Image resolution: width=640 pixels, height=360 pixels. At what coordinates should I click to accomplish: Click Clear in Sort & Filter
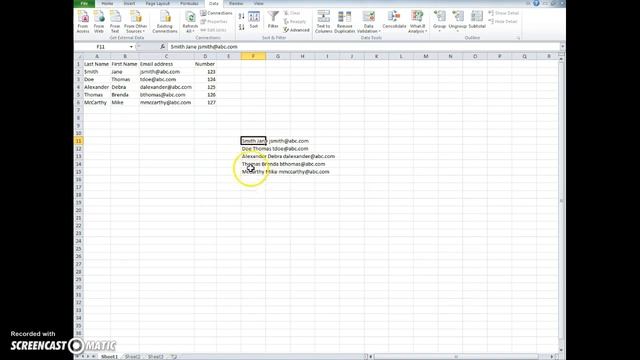[292, 13]
